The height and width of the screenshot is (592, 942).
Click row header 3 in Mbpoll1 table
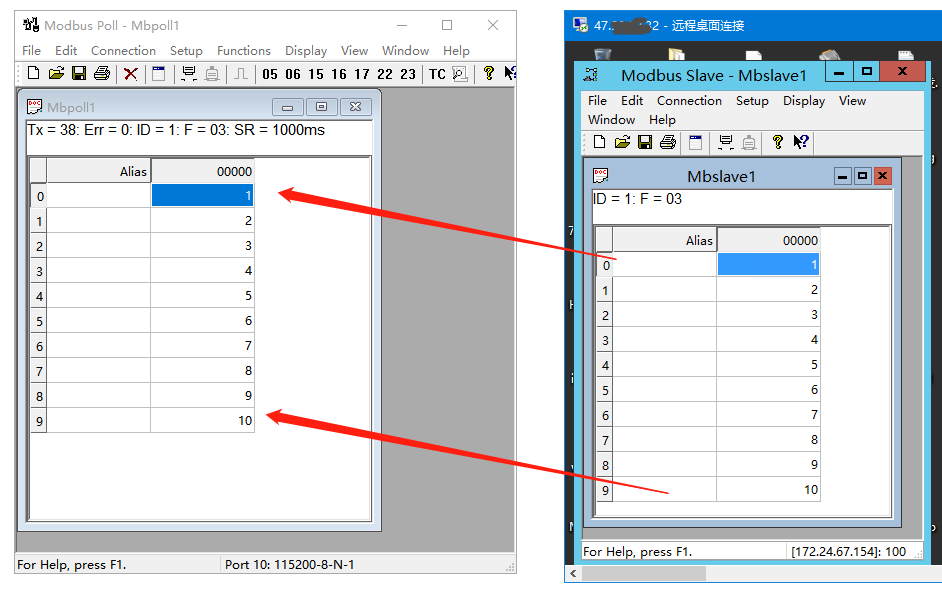point(39,271)
